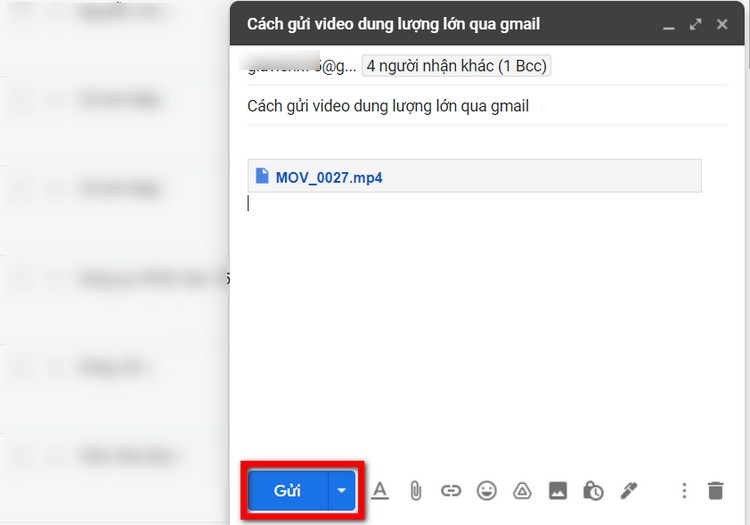
Task: Attach a file with the paperclip icon
Action: 416,491
